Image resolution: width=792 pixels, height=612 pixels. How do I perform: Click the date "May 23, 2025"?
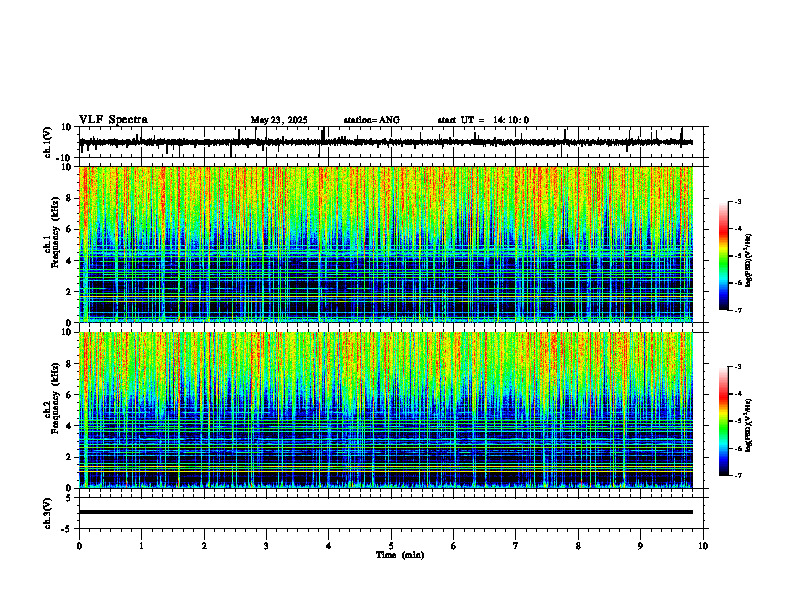(279, 120)
